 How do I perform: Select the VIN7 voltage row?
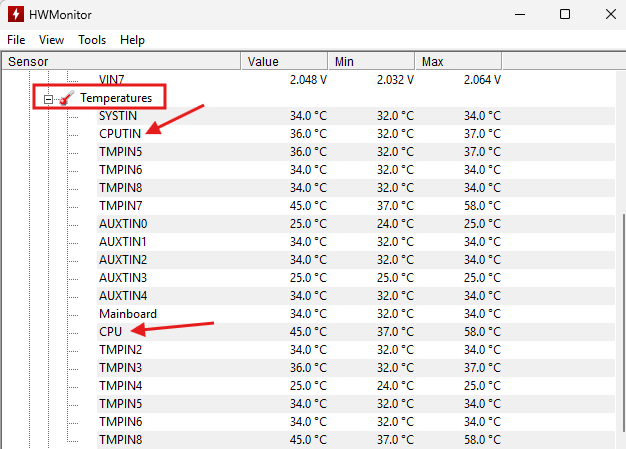click(355, 80)
